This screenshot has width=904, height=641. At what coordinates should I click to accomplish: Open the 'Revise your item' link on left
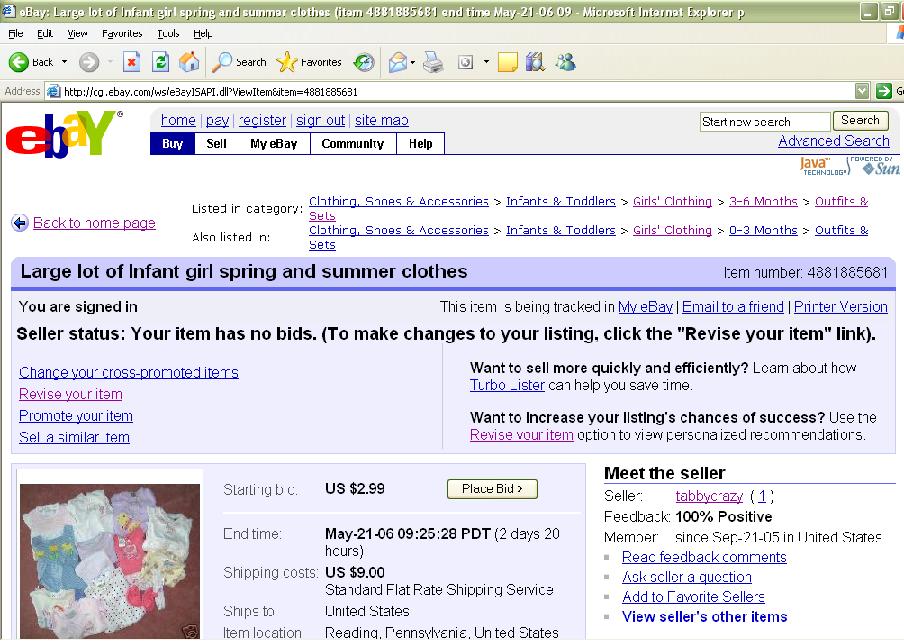(x=71, y=394)
